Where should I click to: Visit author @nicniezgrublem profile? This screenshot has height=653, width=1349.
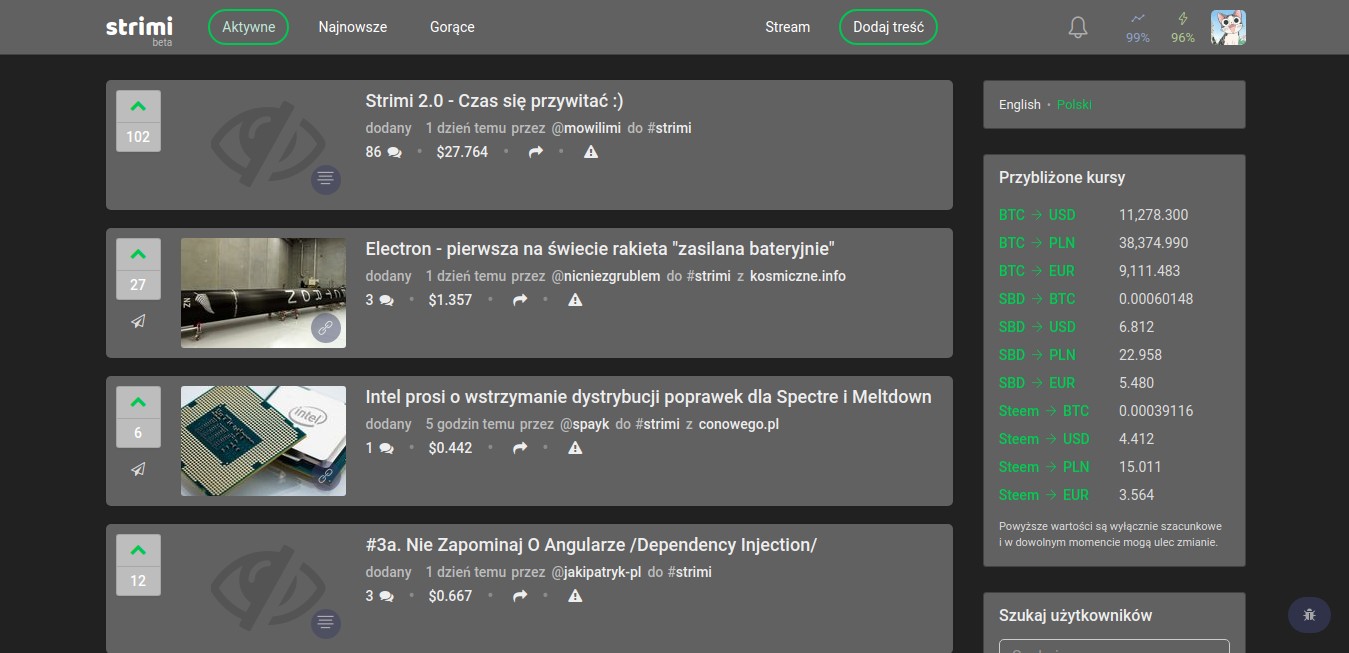click(605, 276)
